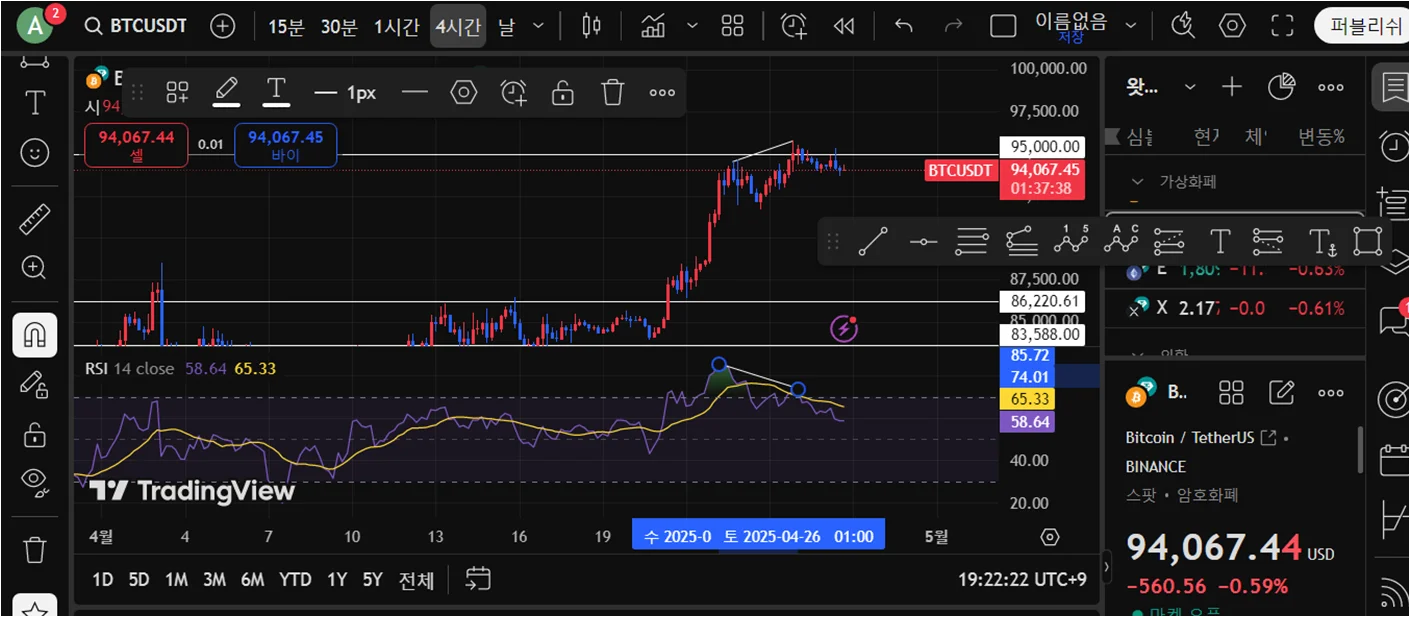Click the chart settings hexagon icon
This screenshot has width=1410, height=617.
click(1233, 26)
